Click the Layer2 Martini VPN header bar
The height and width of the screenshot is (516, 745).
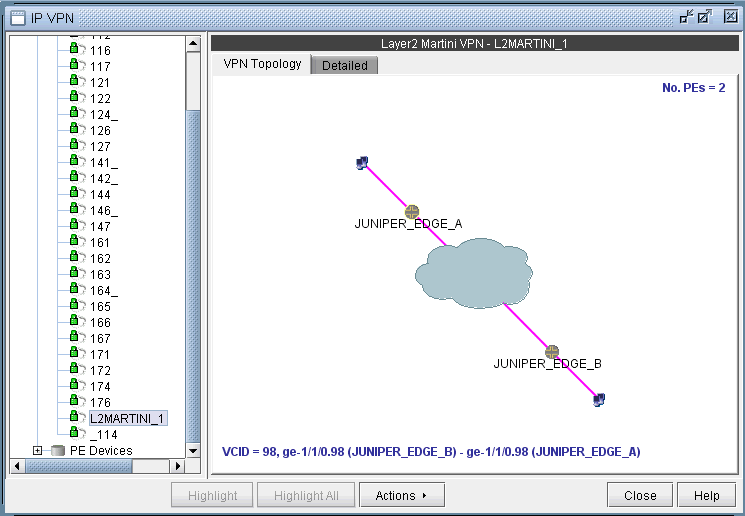[x=474, y=44]
